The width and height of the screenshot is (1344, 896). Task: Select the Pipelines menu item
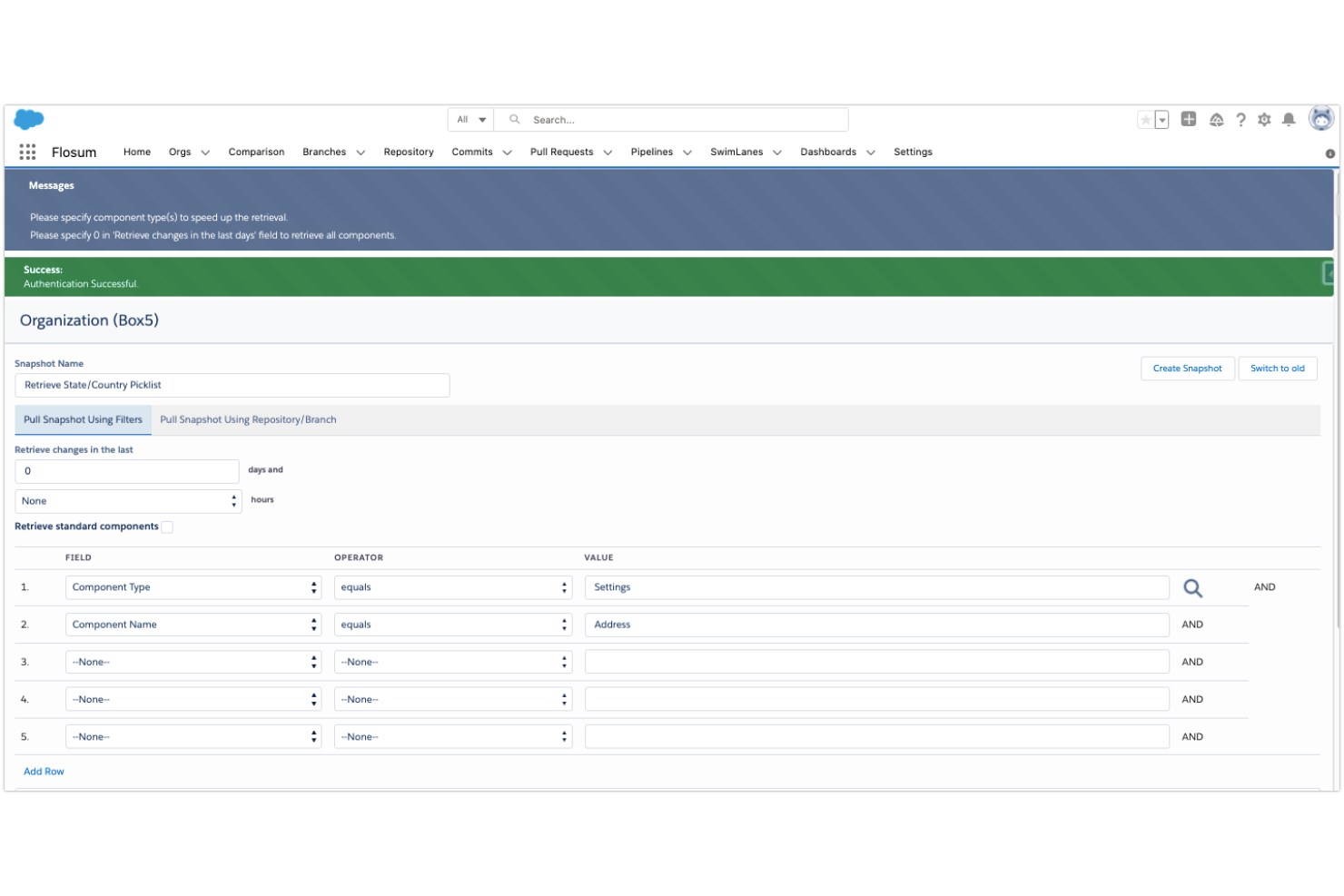point(651,152)
